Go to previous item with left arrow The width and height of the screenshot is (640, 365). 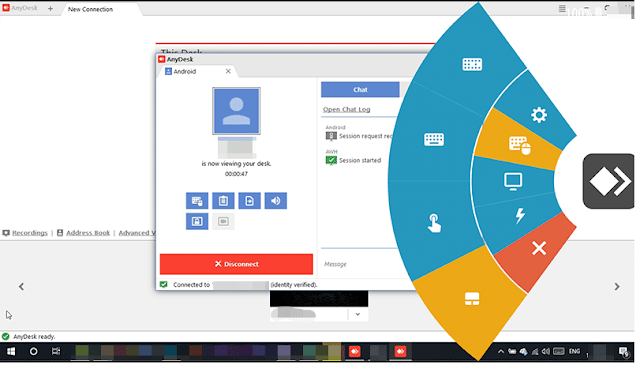[22, 288]
